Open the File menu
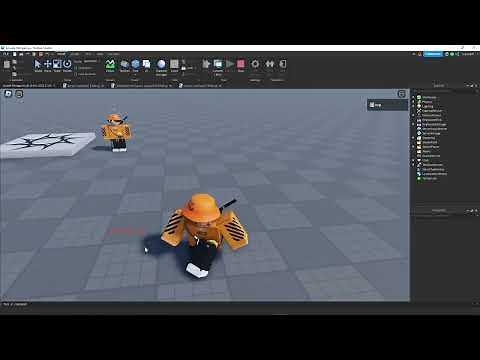This screenshot has height=360, width=480. click(x=6, y=54)
